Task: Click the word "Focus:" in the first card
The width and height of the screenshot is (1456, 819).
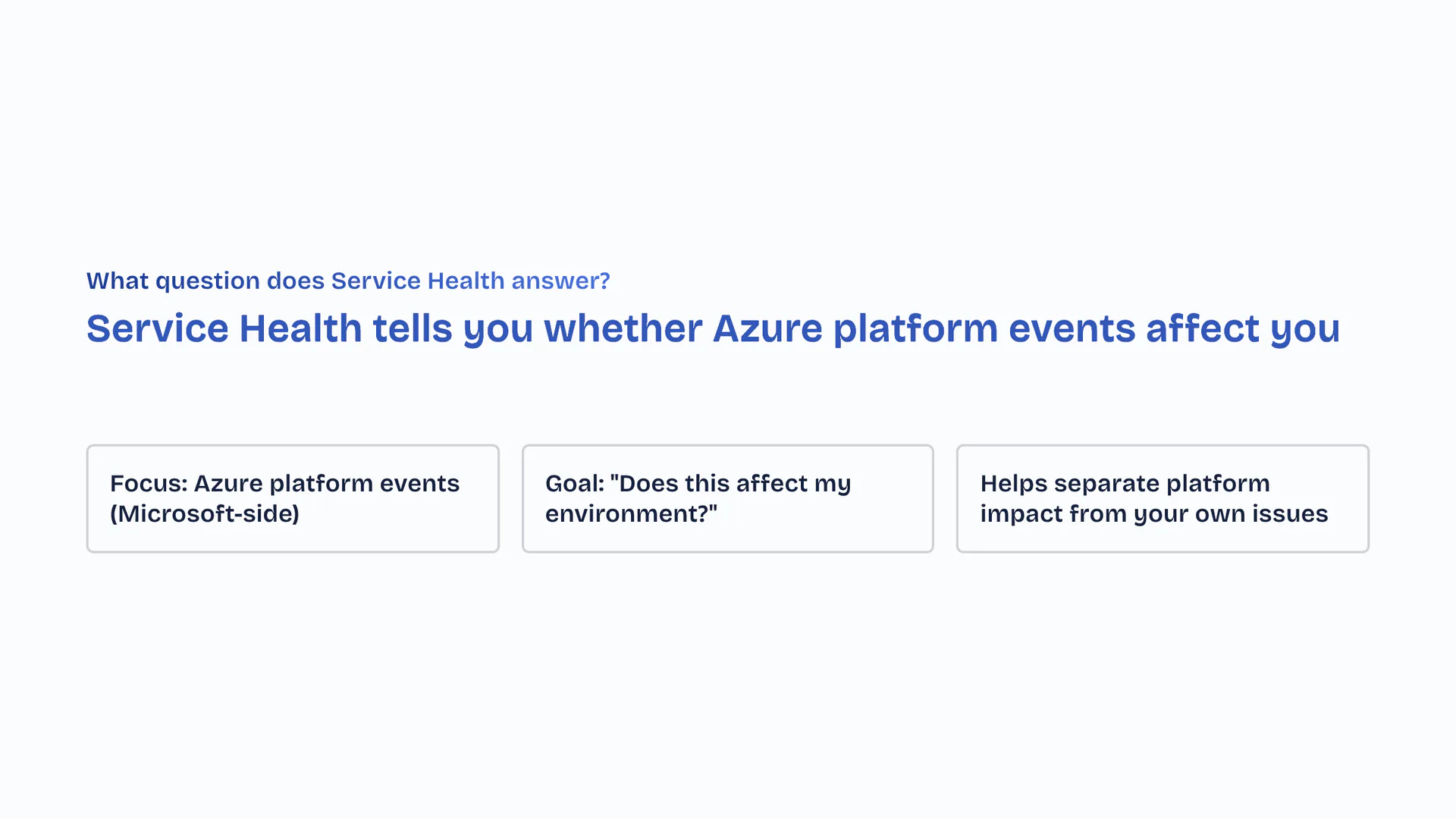Action: pos(149,483)
